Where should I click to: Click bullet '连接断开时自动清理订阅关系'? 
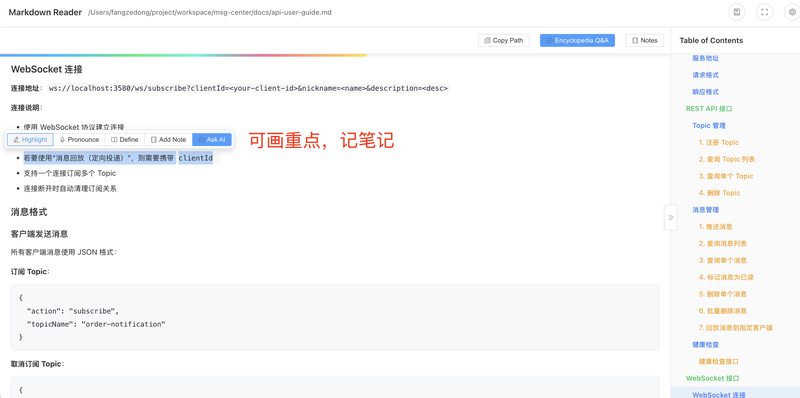[70, 189]
